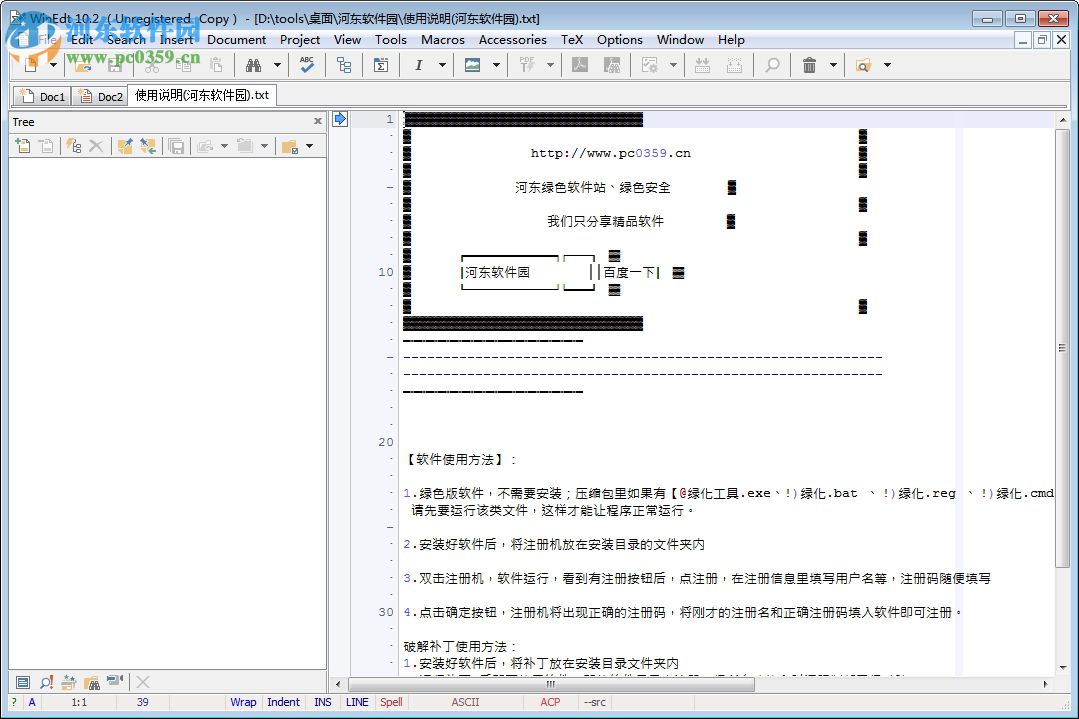Toggle INS overwrite mode in status bar
This screenshot has width=1079, height=719.
coord(322,702)
